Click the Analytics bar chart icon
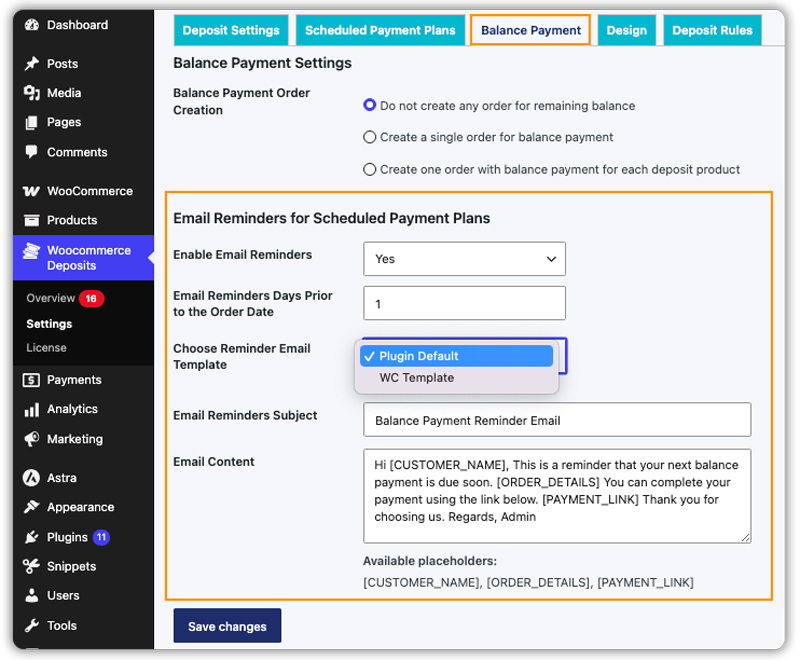The width and height of the screenshot is (800, 660). coord(32,410)
